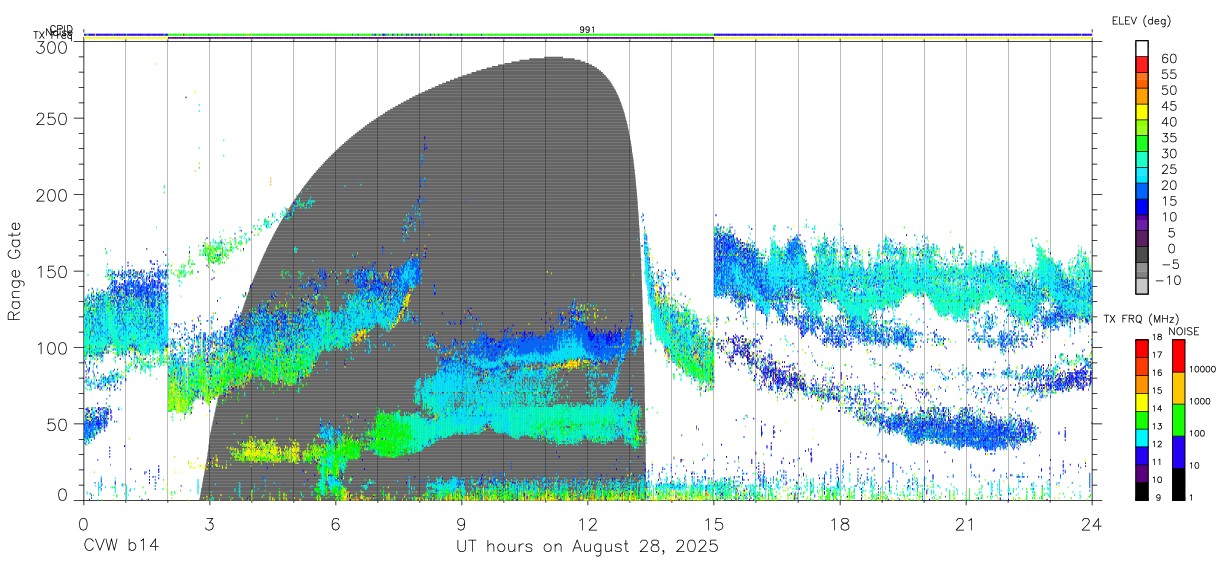Click the red swatch in TX FRQ legend
Image resolution: width=1228 pixels, height=567 pixels.
click(x=1142, y=349)
